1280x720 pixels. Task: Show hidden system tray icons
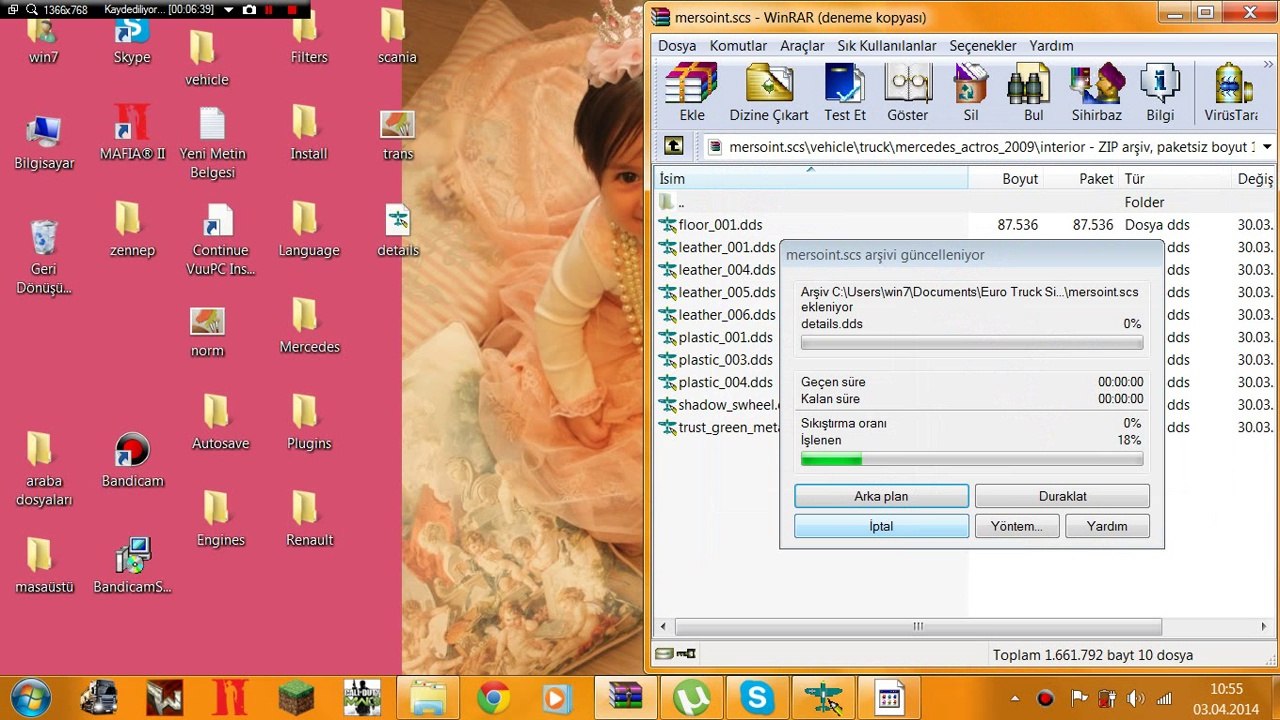1015,698
